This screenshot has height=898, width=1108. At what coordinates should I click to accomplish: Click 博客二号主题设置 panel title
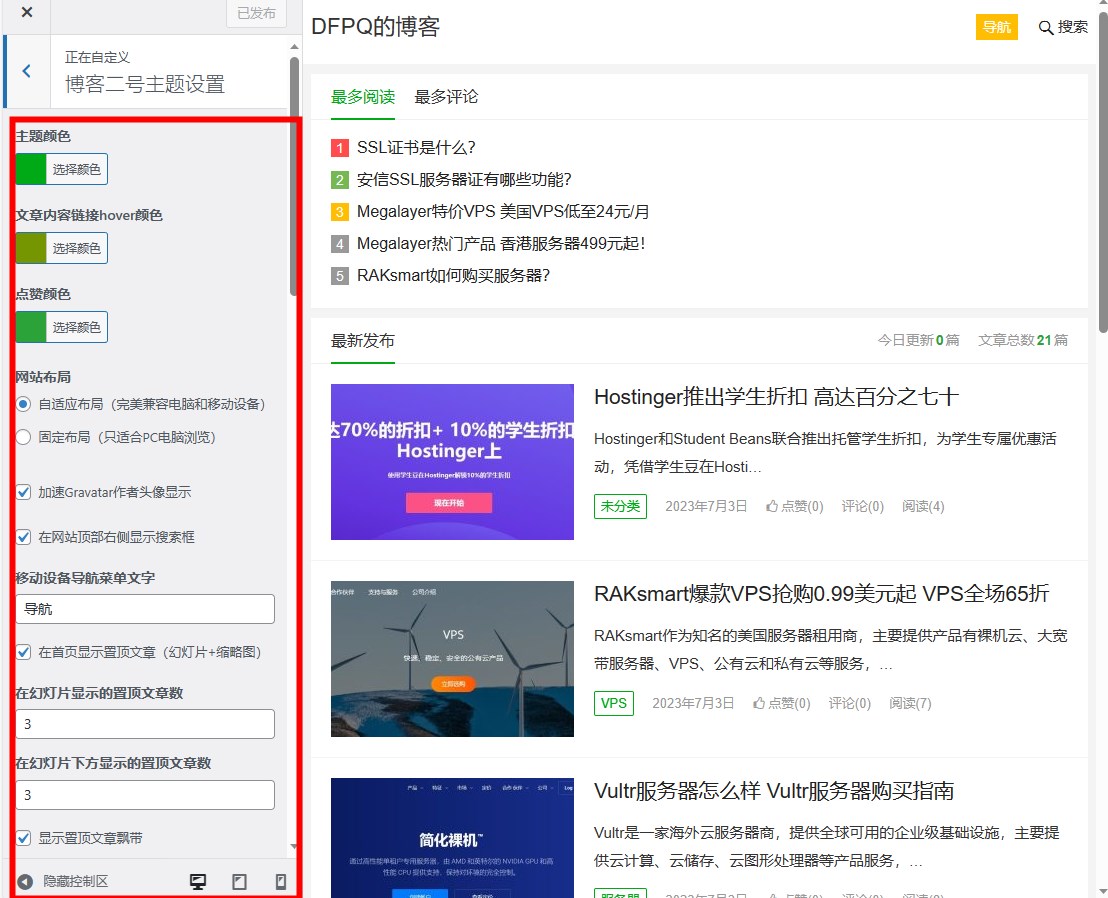point(145,84)
